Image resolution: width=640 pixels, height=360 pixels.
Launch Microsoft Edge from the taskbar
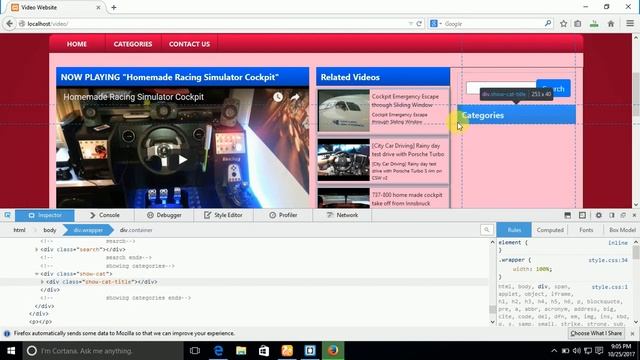[x=218, y=351]
